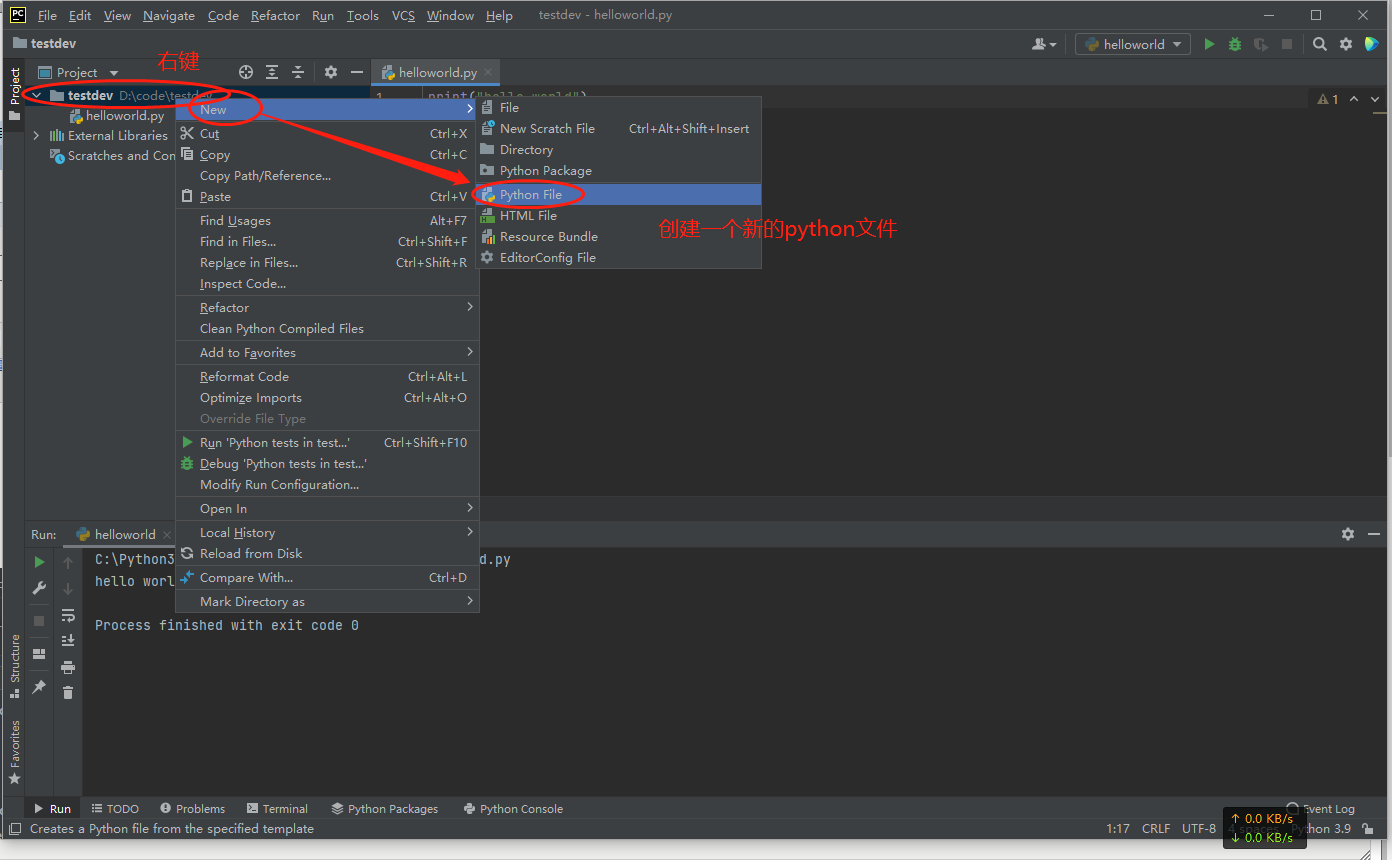Click the Run with Coverage icon
Image resolution: width=1392 pixels, height=860 pixels.
(x=1261, y=44)
